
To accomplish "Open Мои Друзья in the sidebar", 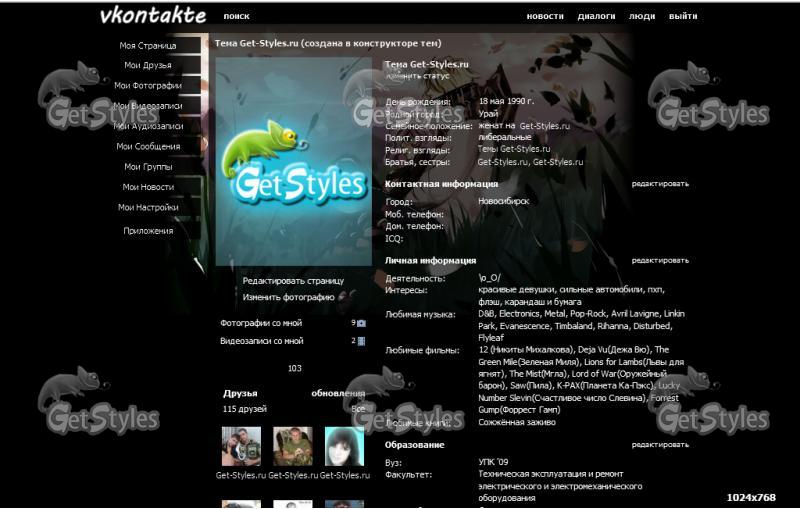I will [x=148, y=65].
